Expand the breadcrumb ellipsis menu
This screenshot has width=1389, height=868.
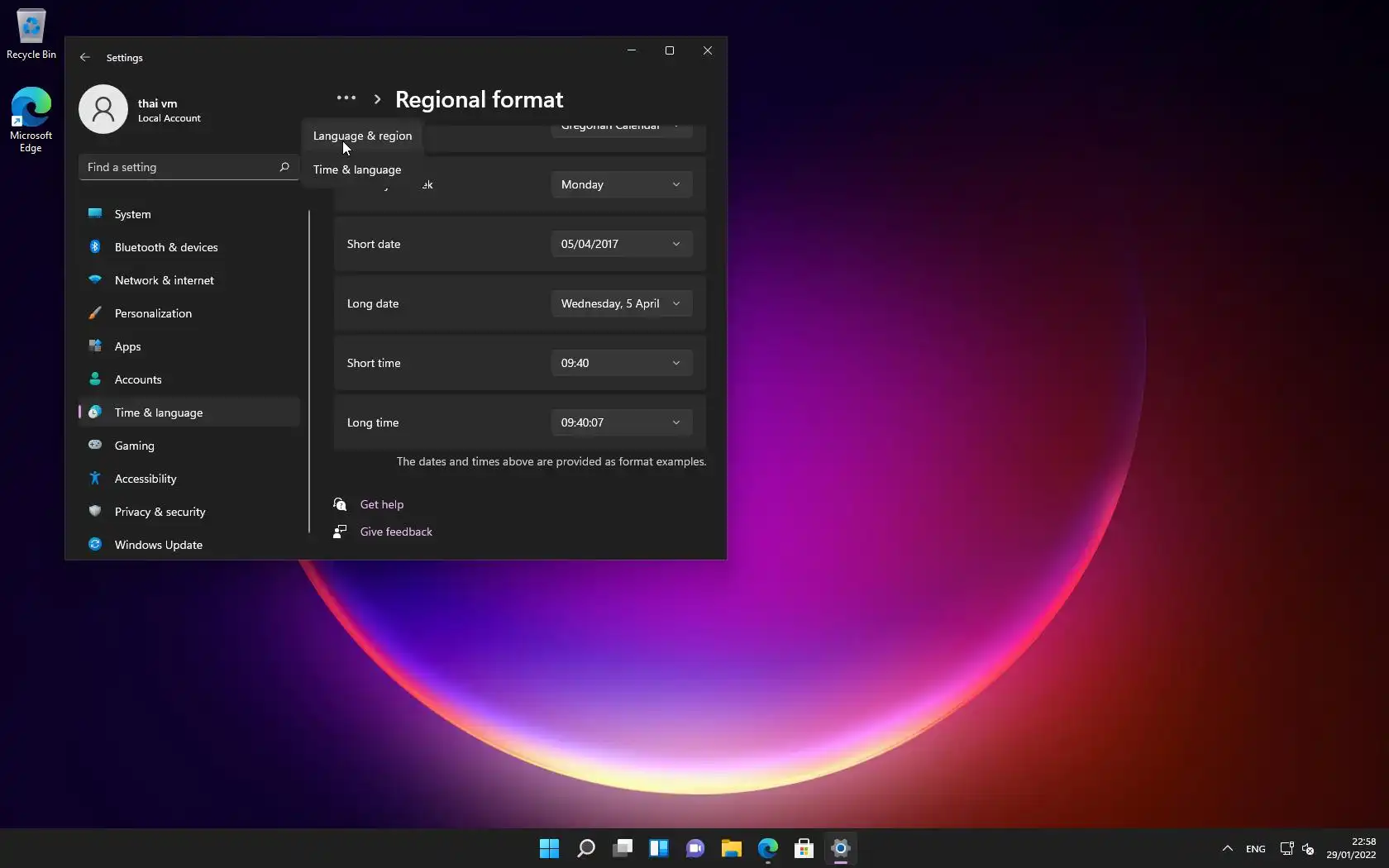346,98
